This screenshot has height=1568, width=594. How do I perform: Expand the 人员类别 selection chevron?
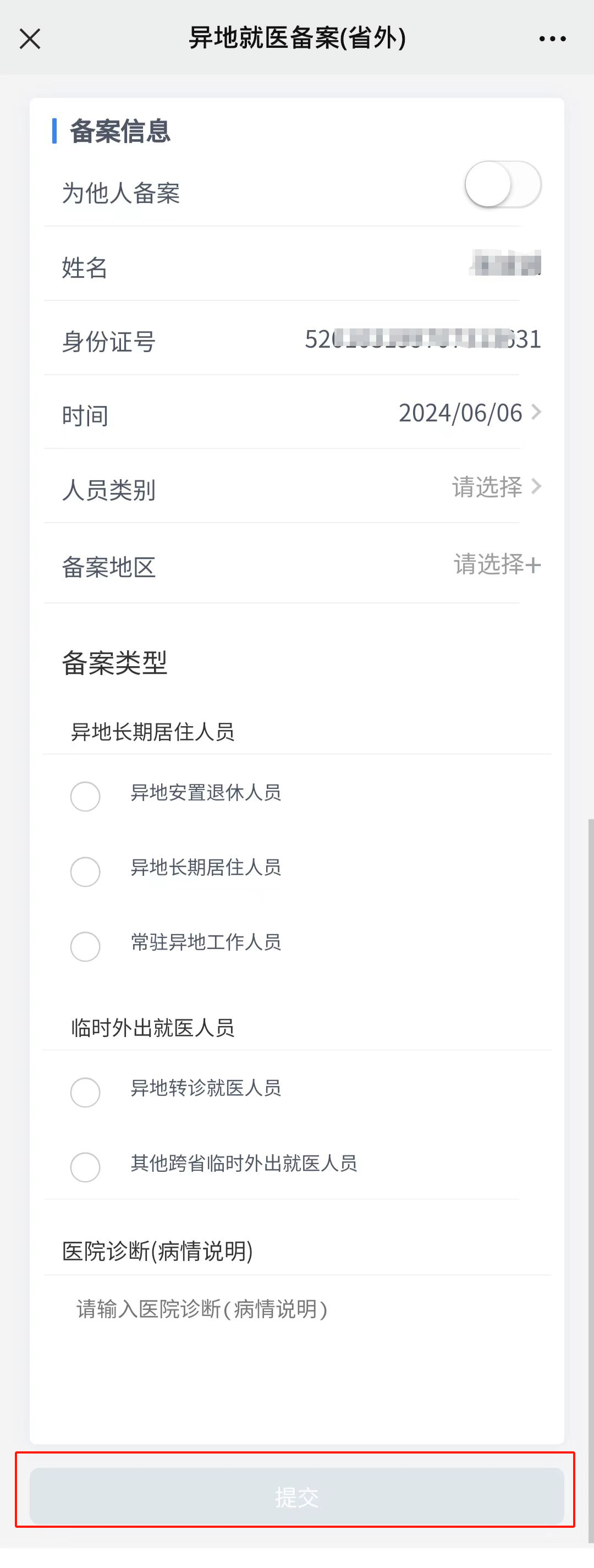click(536, 486)
